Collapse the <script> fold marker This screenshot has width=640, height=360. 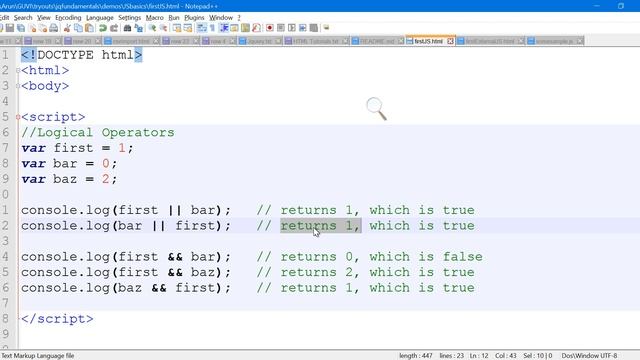(x=18, y=117)
